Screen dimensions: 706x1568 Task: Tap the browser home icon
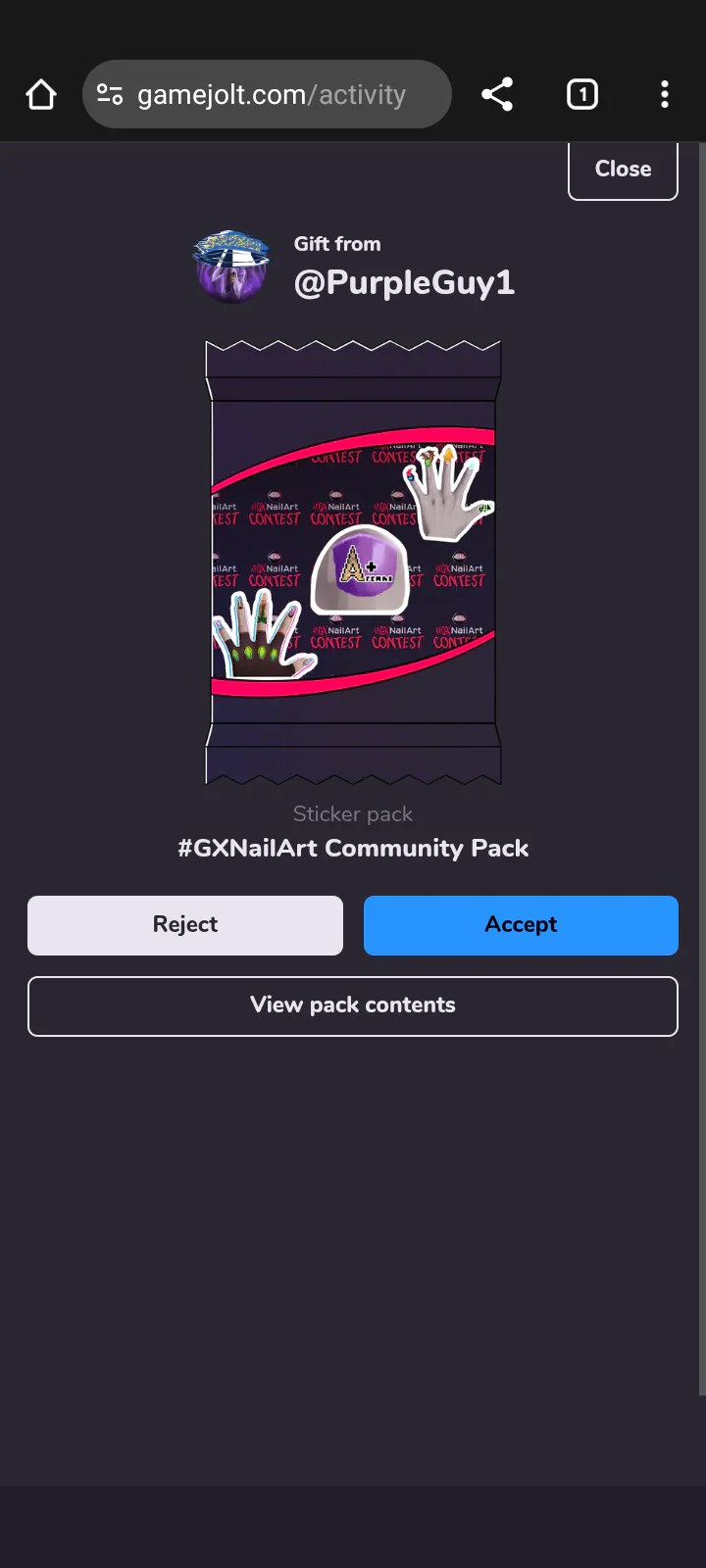tap(41, 95)
